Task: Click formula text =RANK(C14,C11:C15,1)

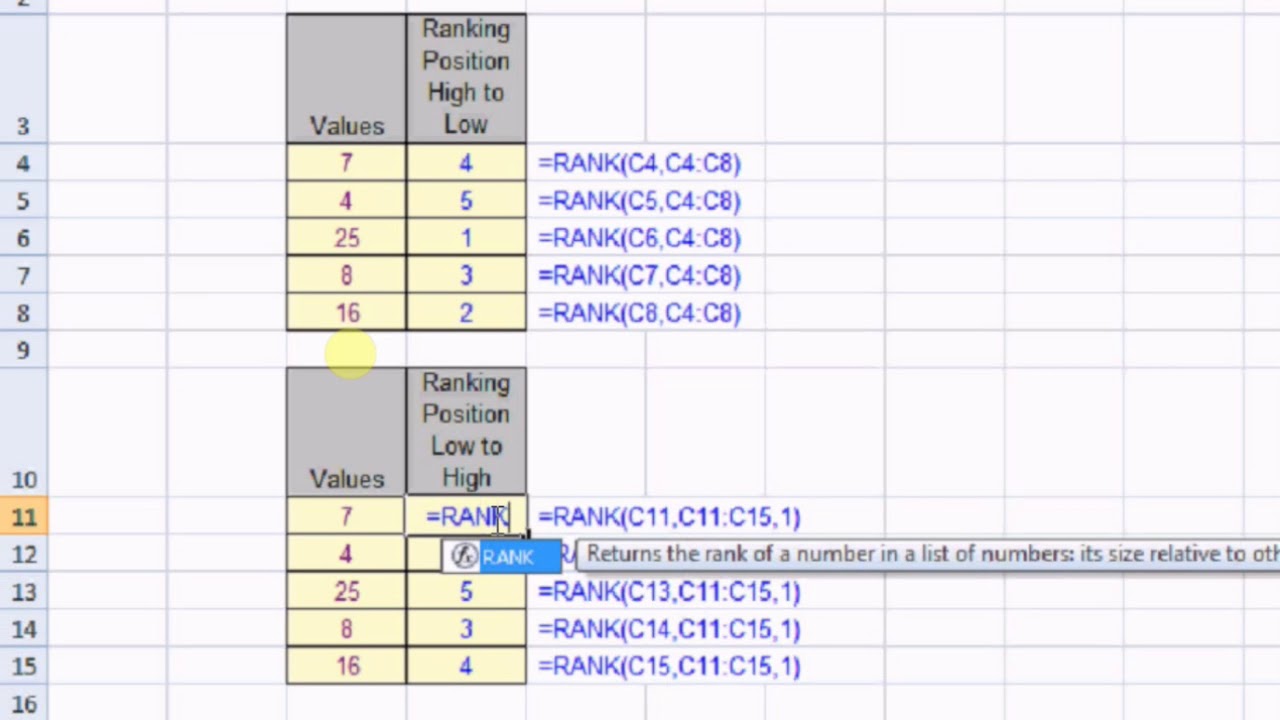Action: pyautogui.click(x=669, y=629)
